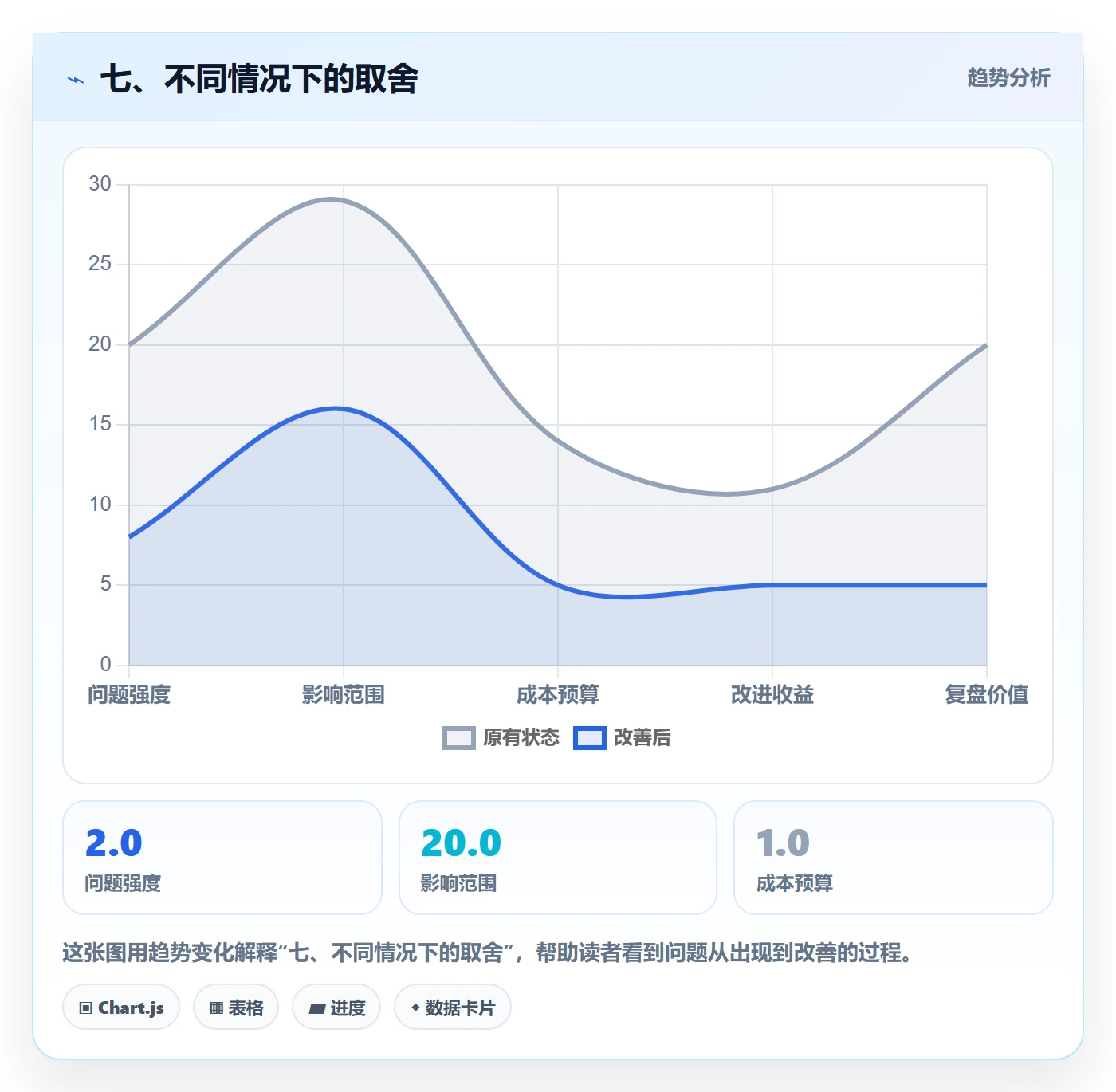Click the y-axis value 15
Screen dimensions: 1116x1092
click(100, 424)
